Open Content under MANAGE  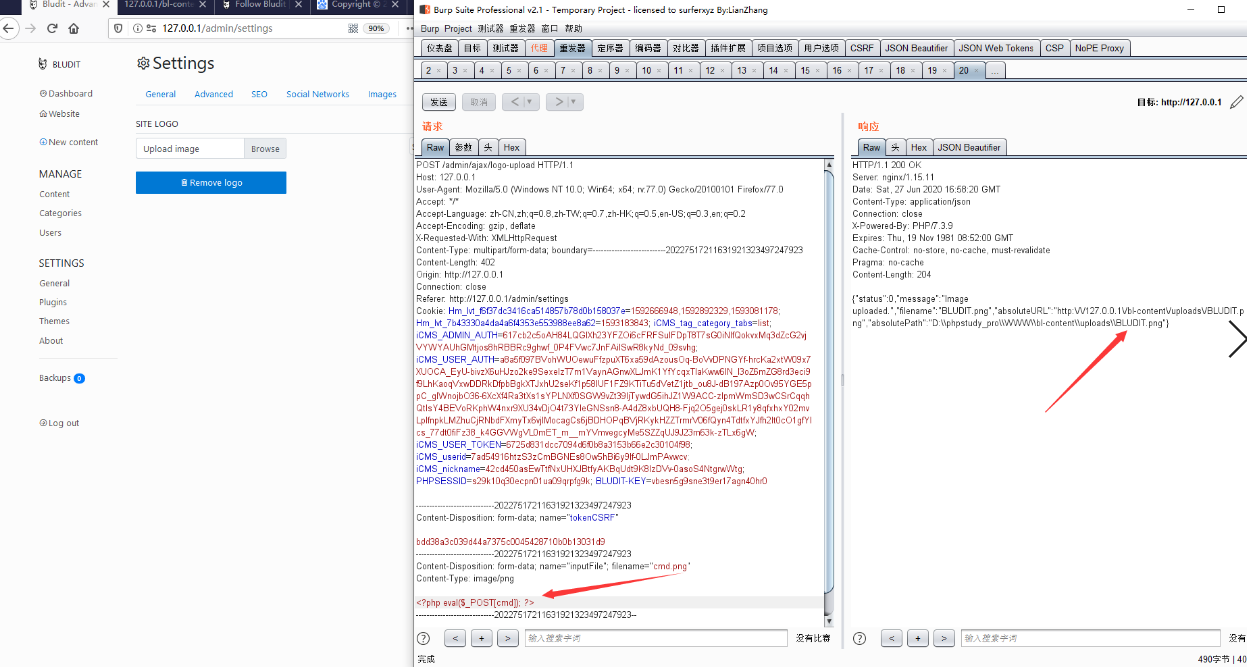(55, 194)
